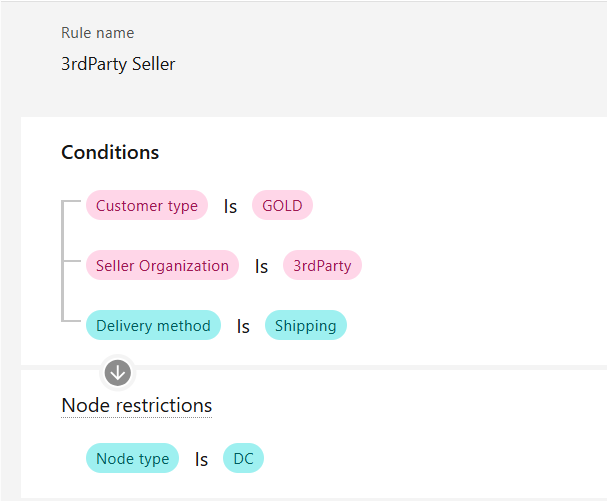Click the '3rdParty Seller' rule name field

click(x=118, y=64)
